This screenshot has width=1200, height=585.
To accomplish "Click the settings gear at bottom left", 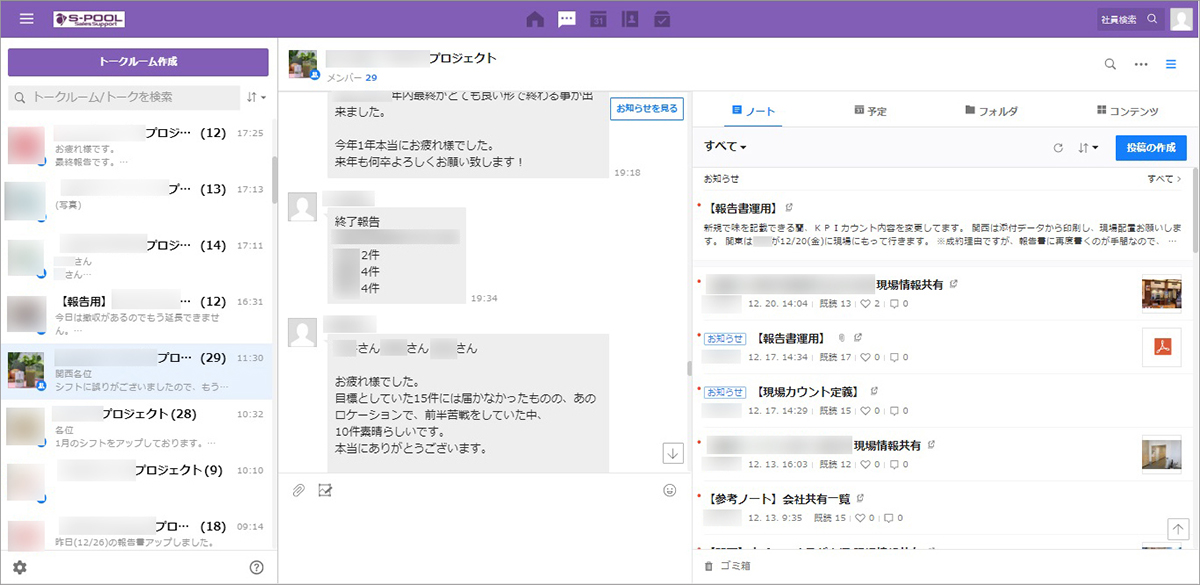I will click(20, 567).
